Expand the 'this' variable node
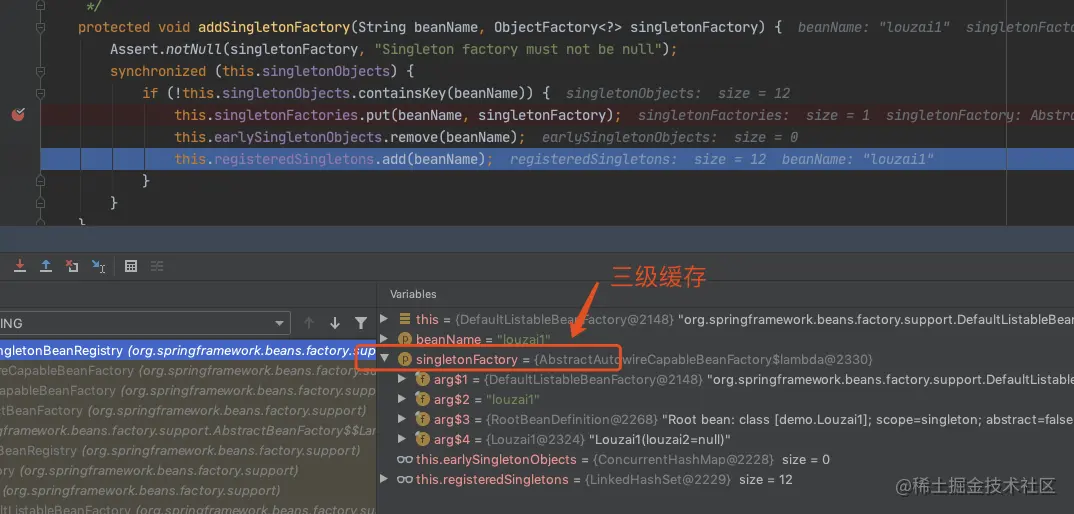Screen dimensions: 1074x514 coord(384,319)
